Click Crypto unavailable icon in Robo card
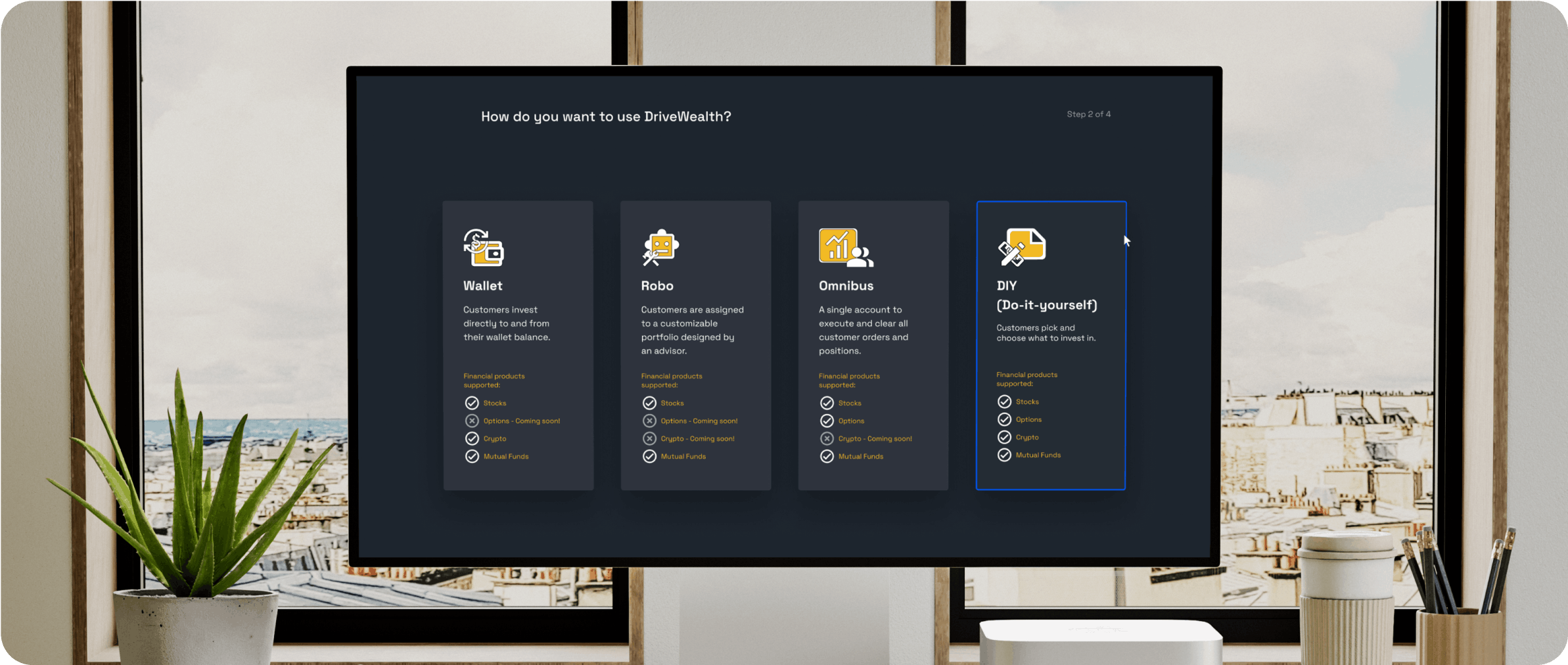Screen dimensions: 1568x665 [x=649, y=438]
